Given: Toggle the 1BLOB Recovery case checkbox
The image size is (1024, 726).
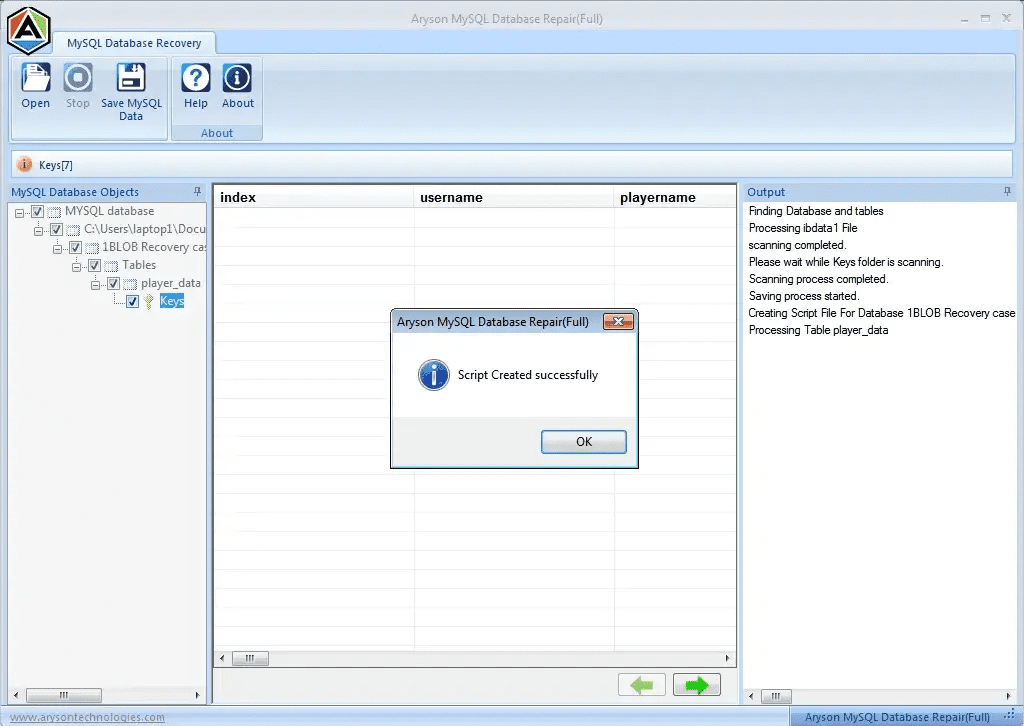Looking at the screenshot, I should coord(76,247).
